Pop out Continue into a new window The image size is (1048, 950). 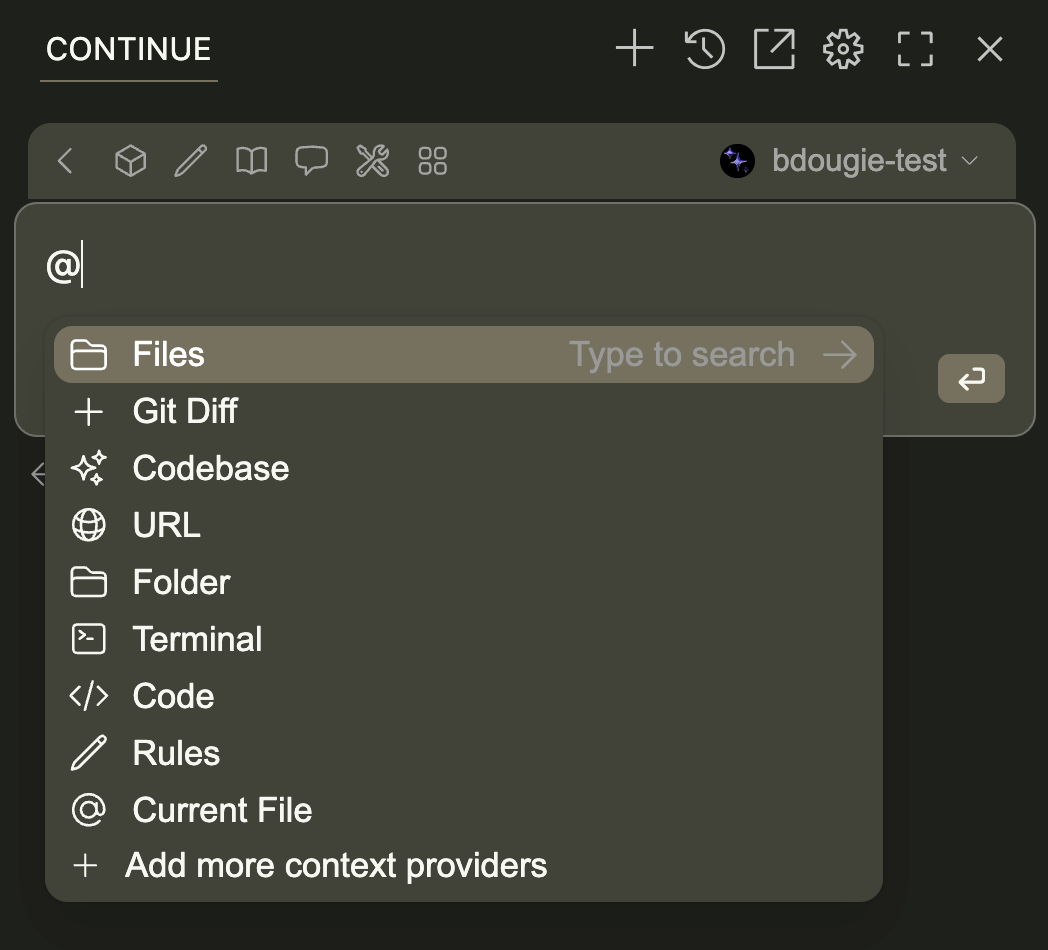tap(774, 48)
